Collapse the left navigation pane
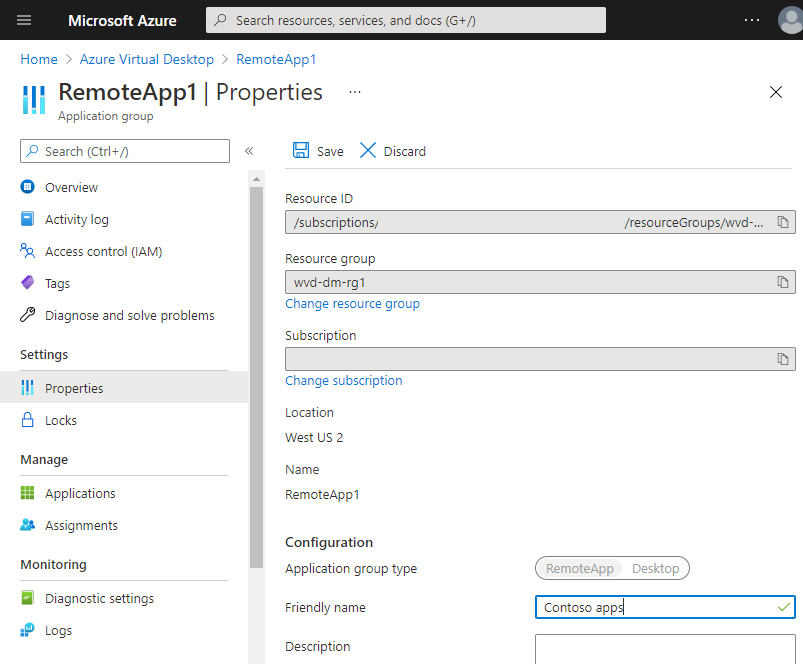Image resolution: width=803 pixels, height=664 pixels. click(x=249, y=151)
